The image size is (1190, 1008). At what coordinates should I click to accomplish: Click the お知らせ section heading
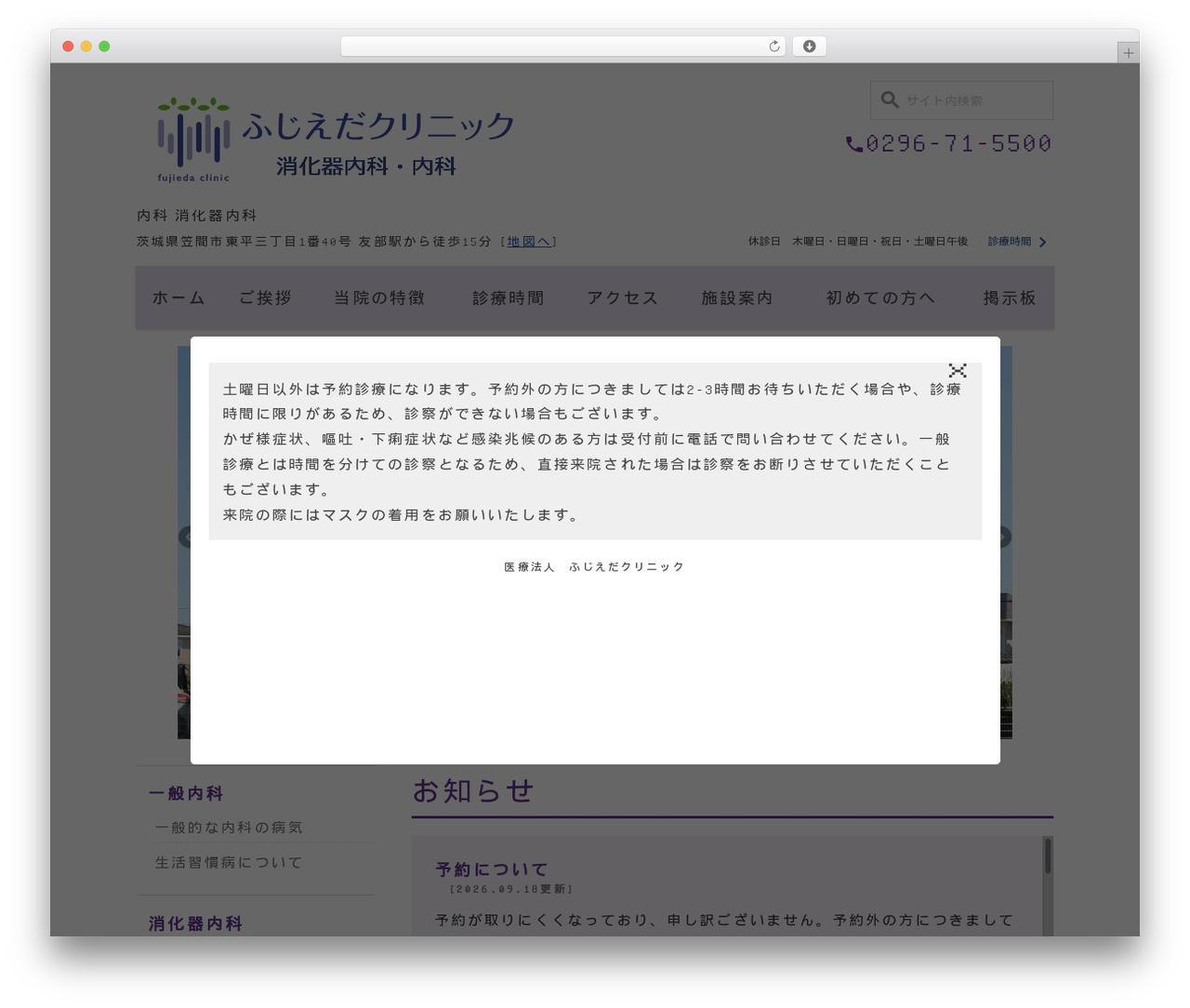pos(473,790)
